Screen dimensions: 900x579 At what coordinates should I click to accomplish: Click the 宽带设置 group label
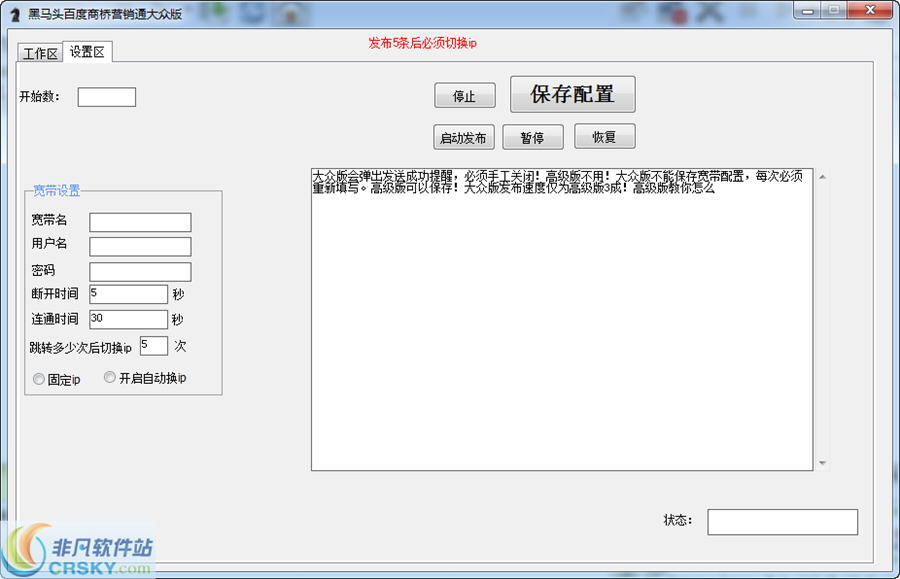(56, 191)
